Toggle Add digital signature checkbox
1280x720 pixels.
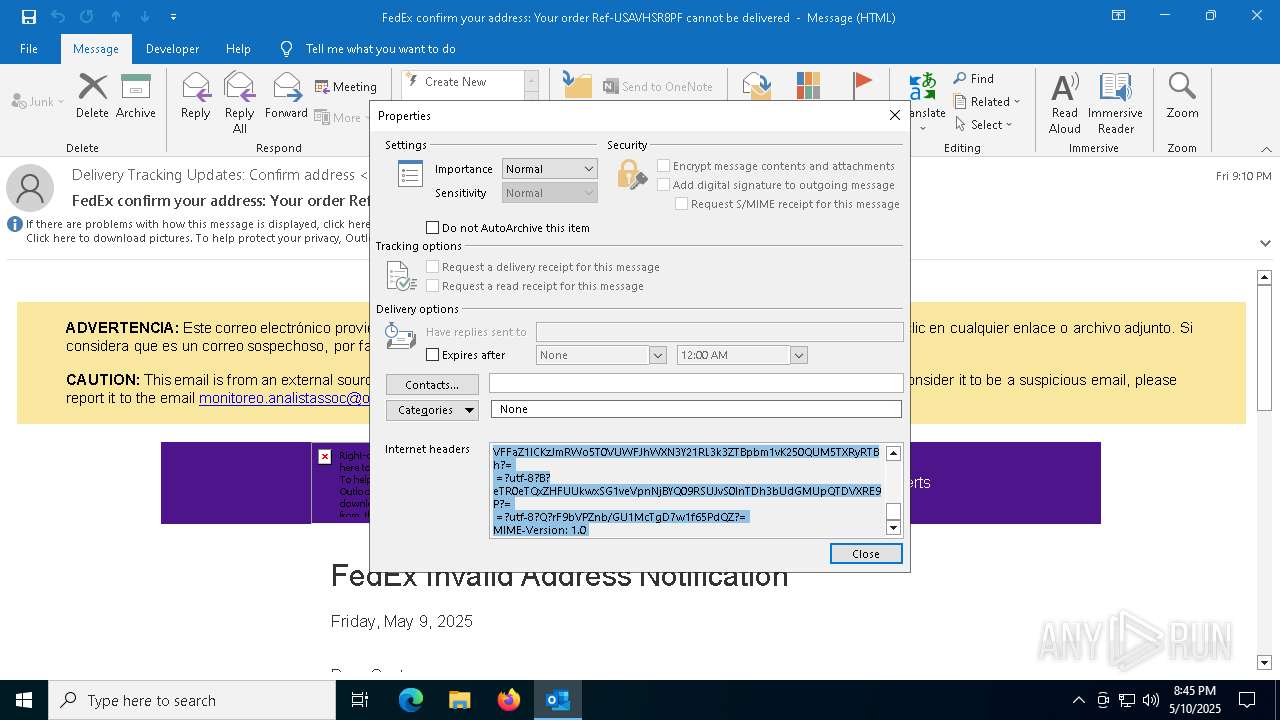pyautogui.click(x=663, y=185)
